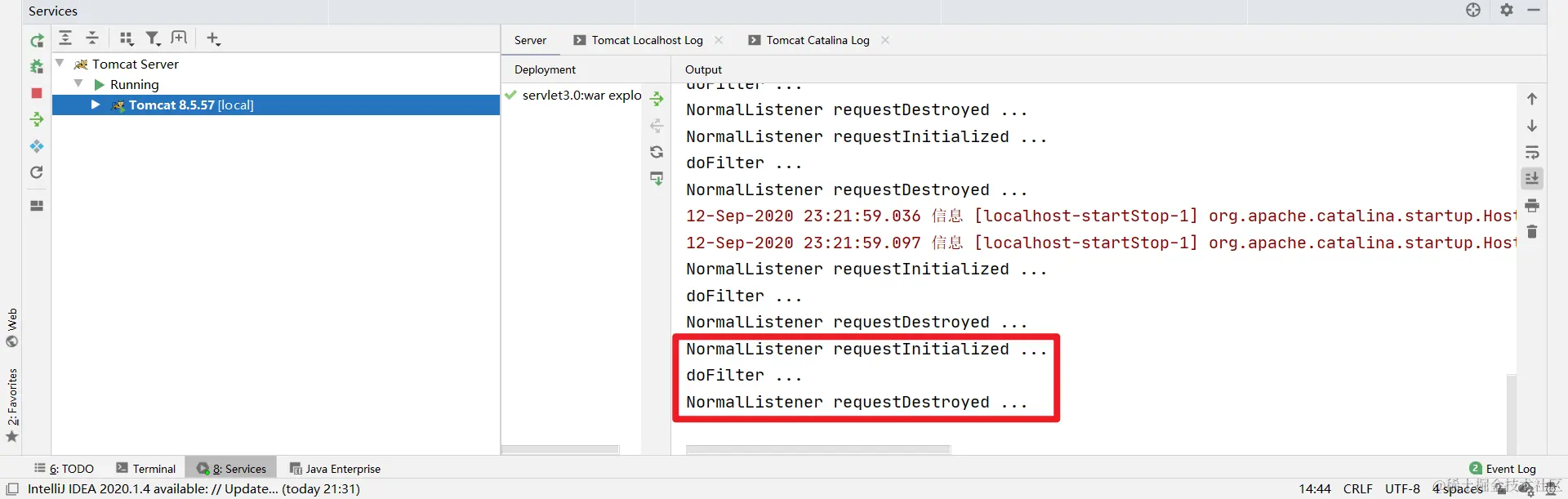
Task: Click the Deployment panel header label
Action: click(x=545, y=69)
